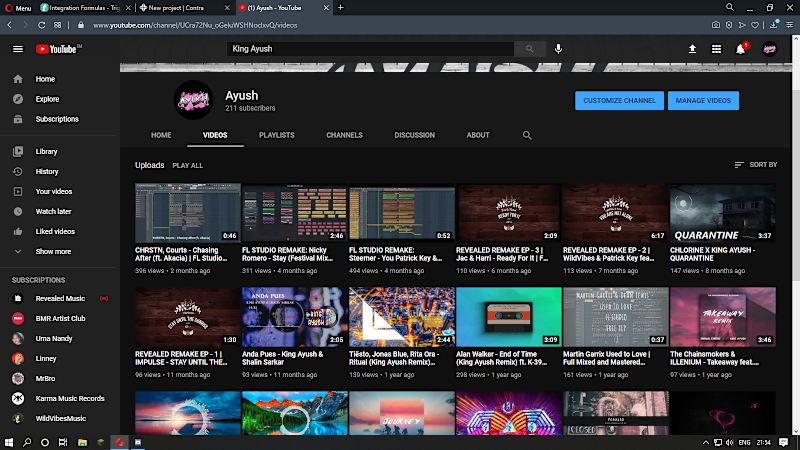Reload the page with the browser refresh icon
This screenshot has height=450, width=800.
point(41,25)
